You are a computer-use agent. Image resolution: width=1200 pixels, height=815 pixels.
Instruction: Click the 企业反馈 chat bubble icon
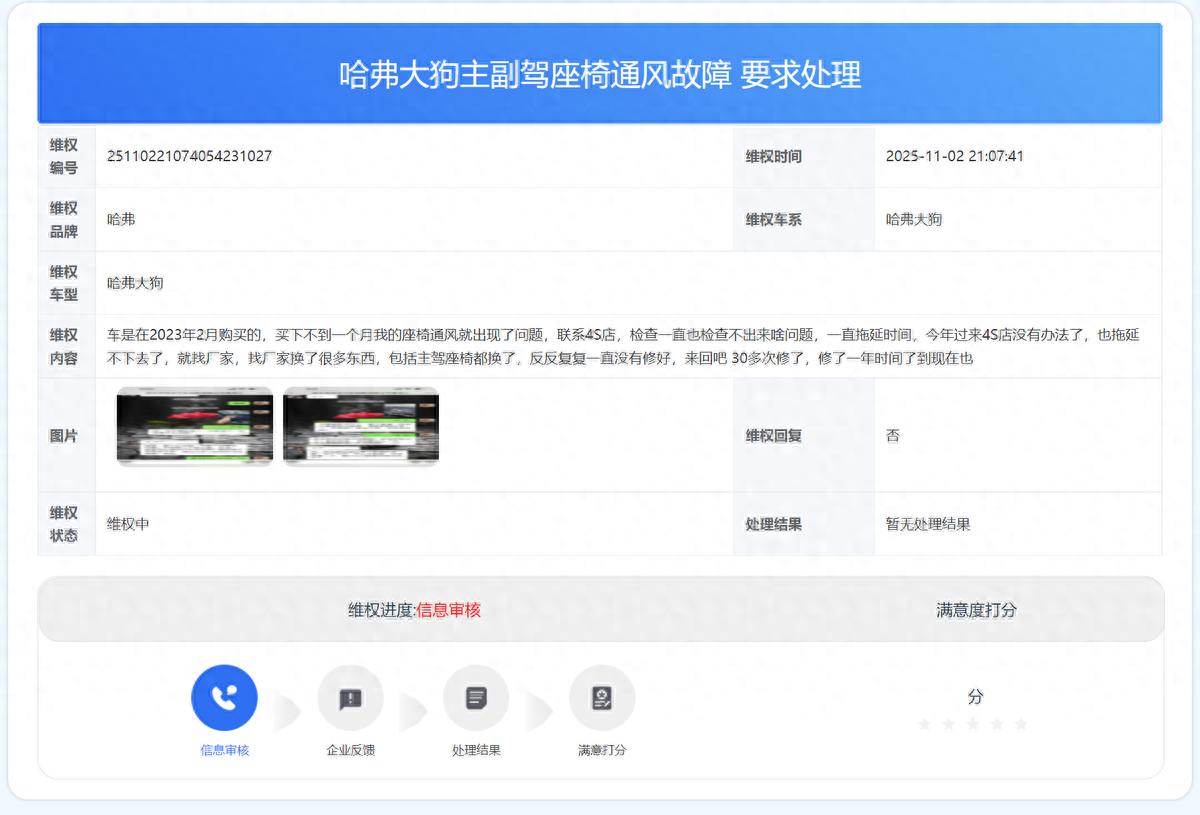[x=350, y=698]
